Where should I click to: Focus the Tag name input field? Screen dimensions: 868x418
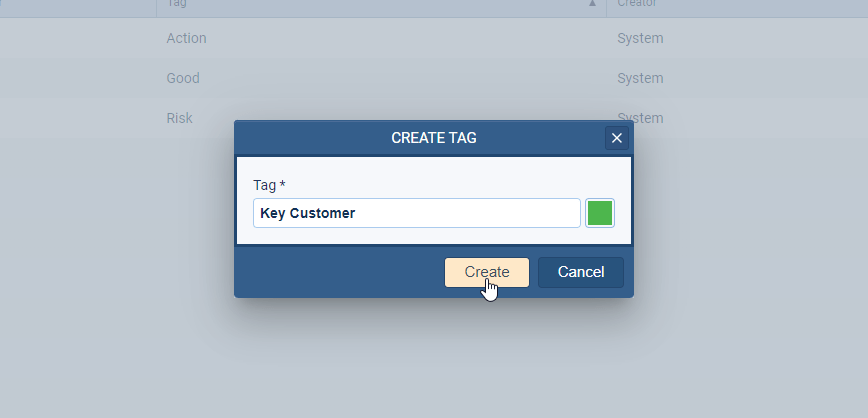(x=416, y=213)
